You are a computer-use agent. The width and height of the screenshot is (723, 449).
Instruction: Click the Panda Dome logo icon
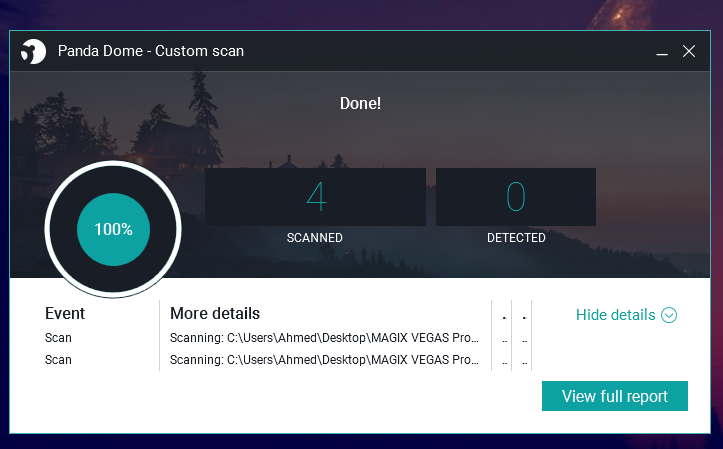34,51
